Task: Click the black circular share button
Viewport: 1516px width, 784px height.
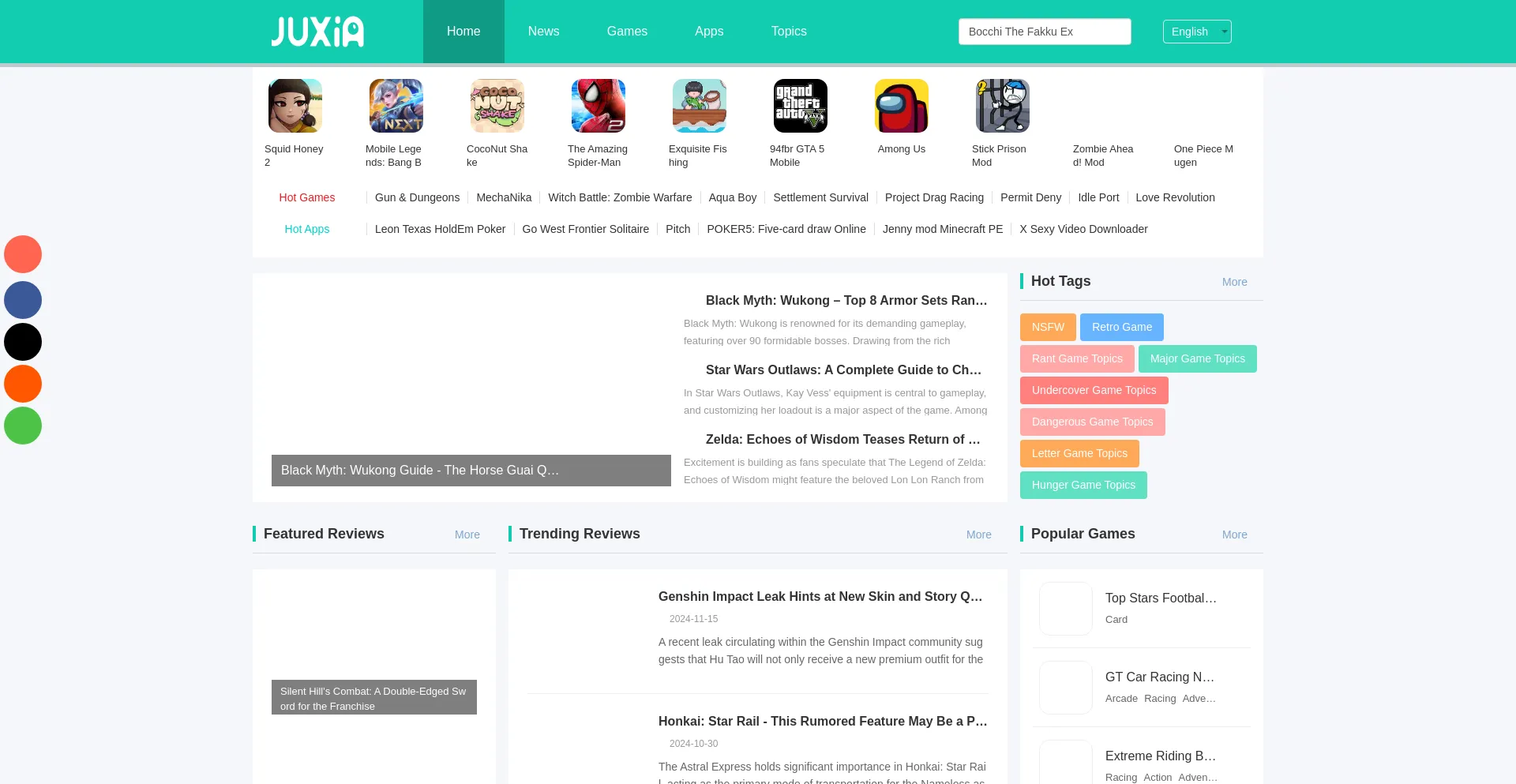Action: pos(23,342)
